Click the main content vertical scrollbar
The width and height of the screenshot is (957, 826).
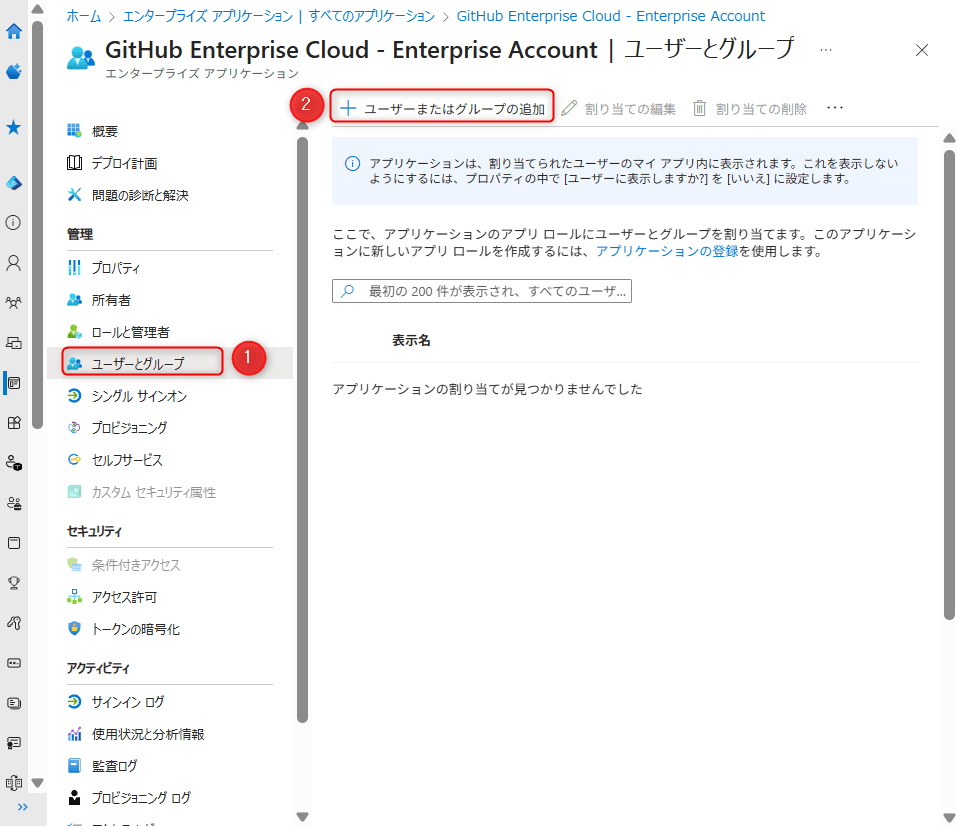coord(949,385)
